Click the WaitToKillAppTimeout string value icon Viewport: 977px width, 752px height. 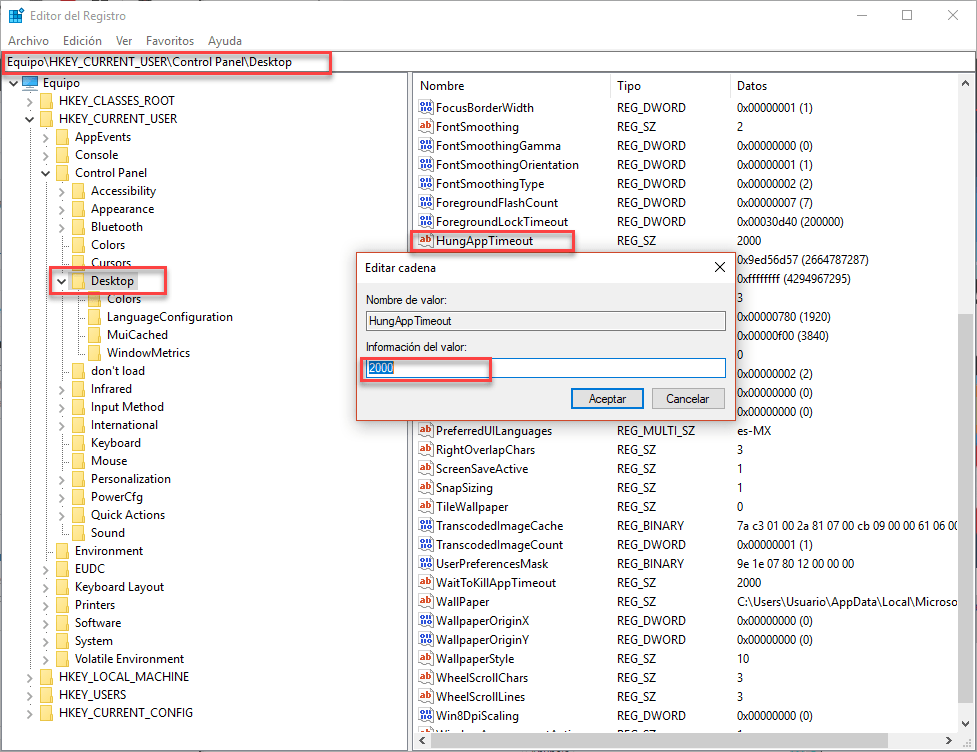(x=425, y=583)
